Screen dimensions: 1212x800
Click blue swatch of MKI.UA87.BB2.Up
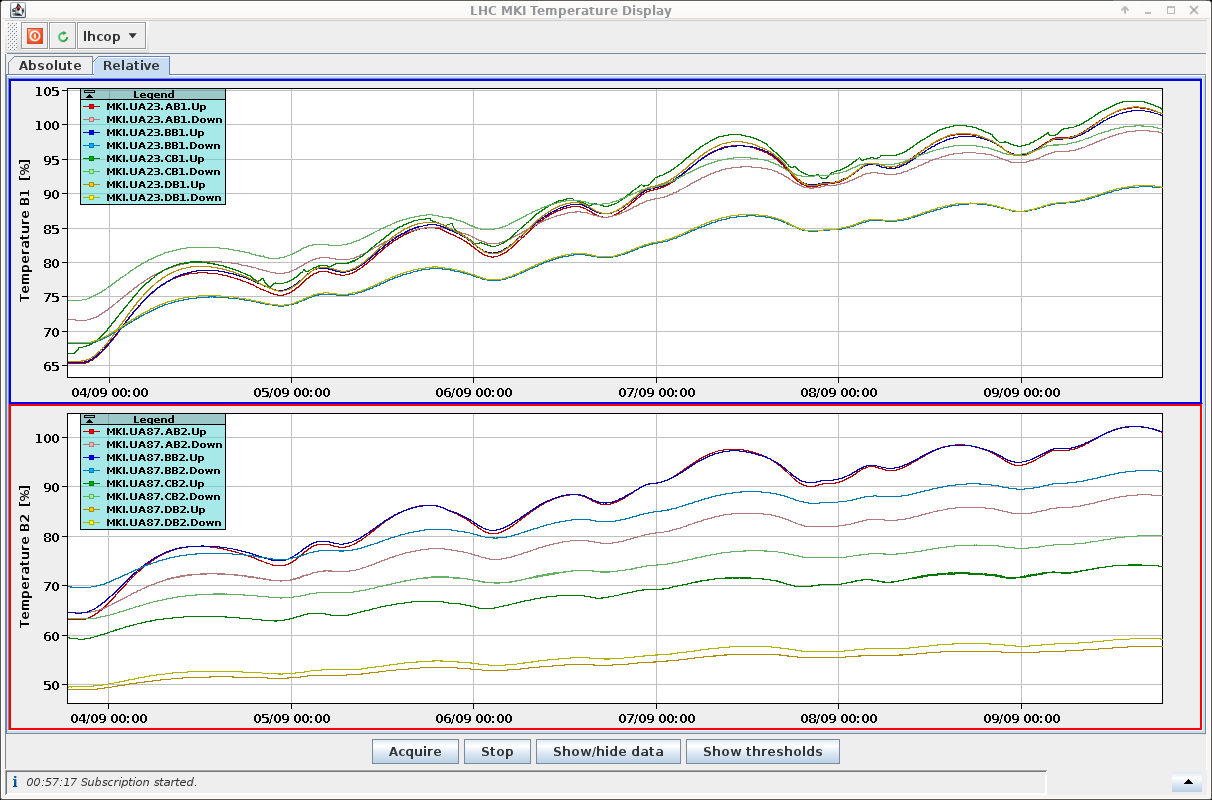coord(90,457)
